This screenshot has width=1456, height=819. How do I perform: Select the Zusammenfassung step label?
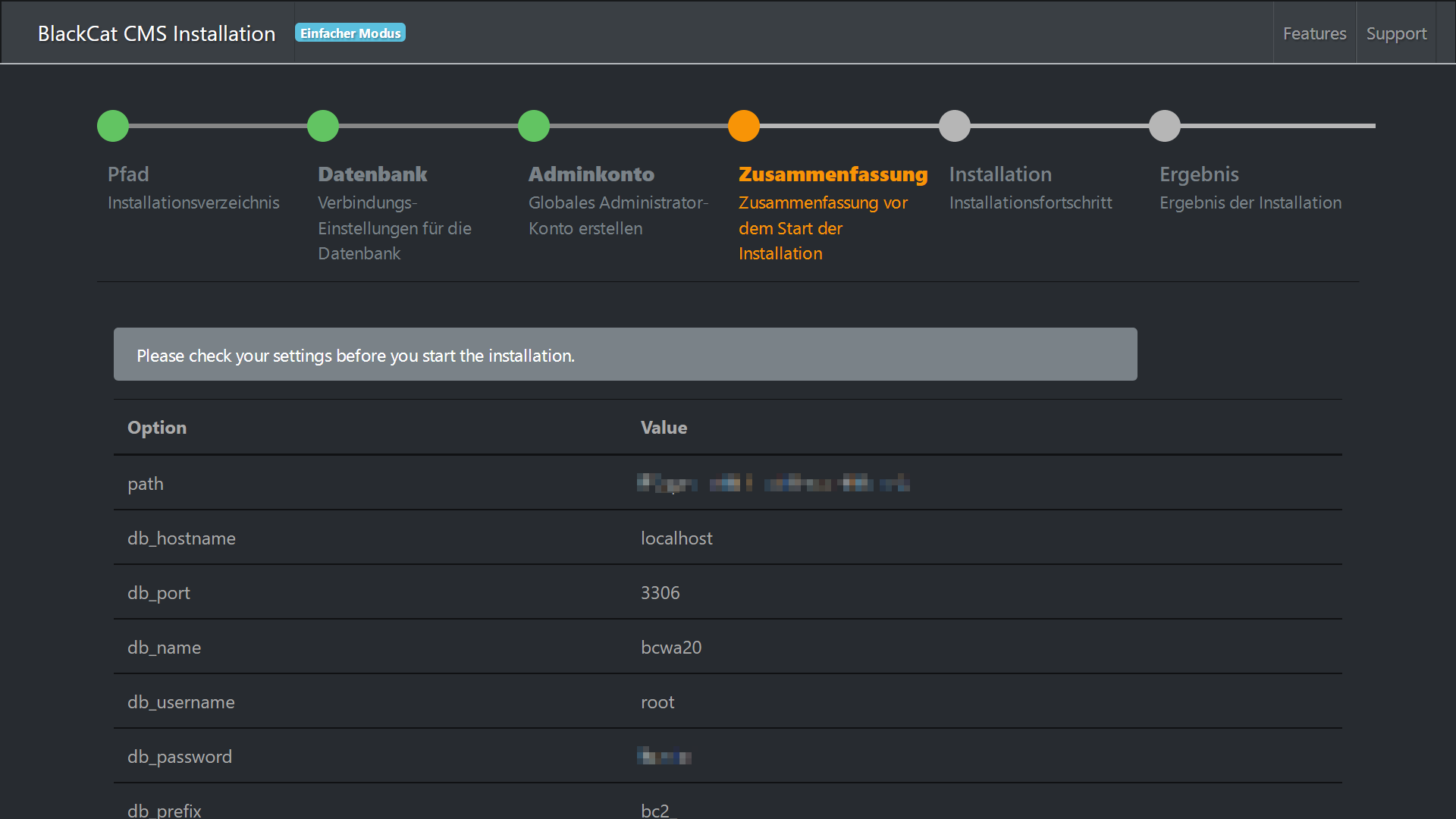(x=833, y=174)
